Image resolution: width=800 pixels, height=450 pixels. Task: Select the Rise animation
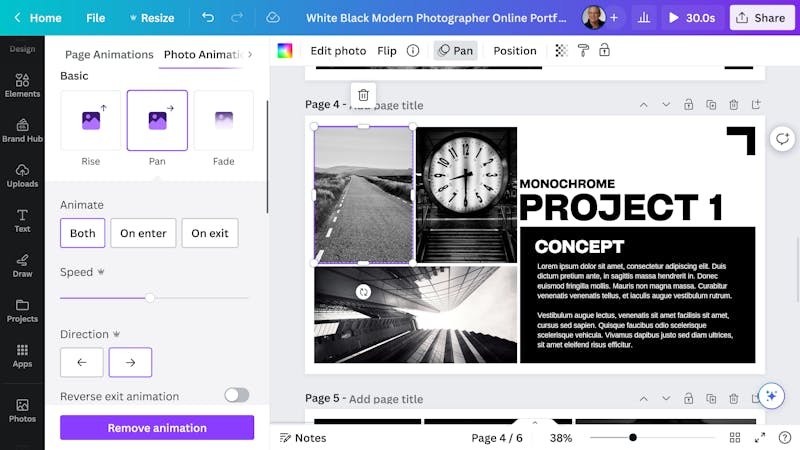tap(91, 120)
